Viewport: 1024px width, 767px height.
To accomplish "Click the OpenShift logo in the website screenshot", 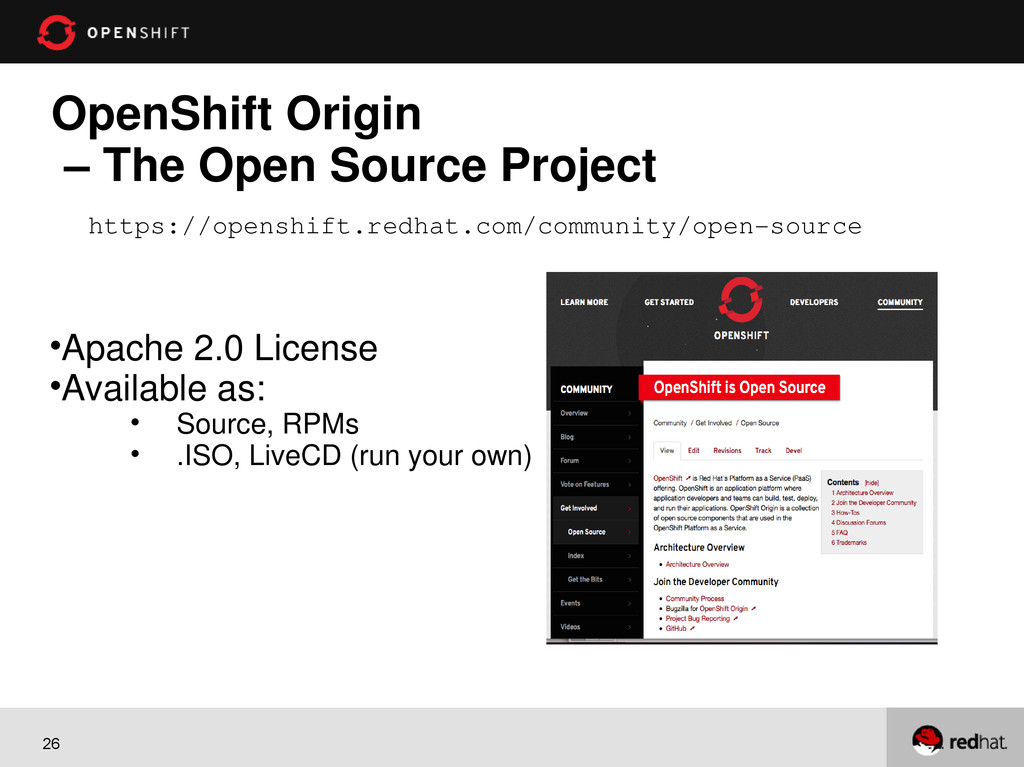I will [x=741, y=309].
